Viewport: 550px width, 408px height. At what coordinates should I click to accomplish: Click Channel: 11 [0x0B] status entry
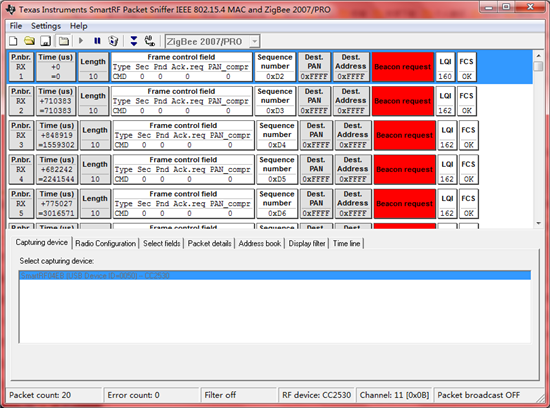[394, 395]
